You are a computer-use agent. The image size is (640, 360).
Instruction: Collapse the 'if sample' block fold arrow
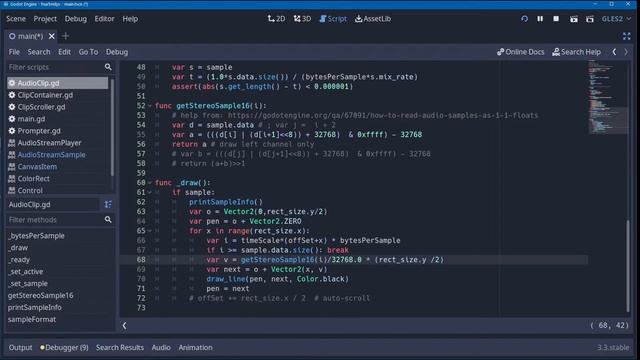pos(150,192)
